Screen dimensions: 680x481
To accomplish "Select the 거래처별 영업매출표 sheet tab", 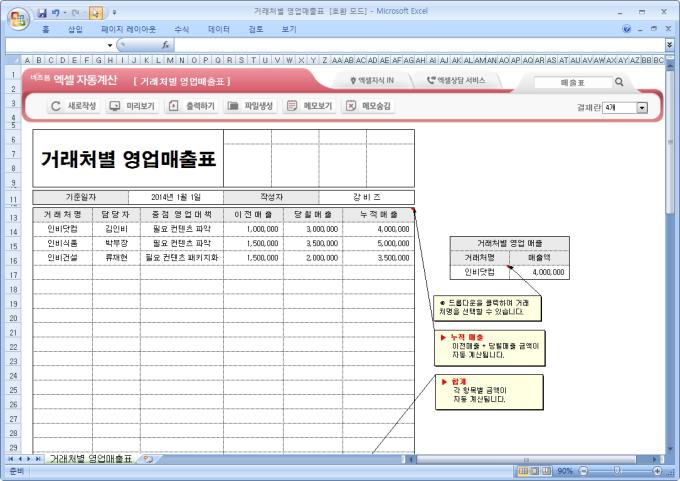I will [90, 458].
